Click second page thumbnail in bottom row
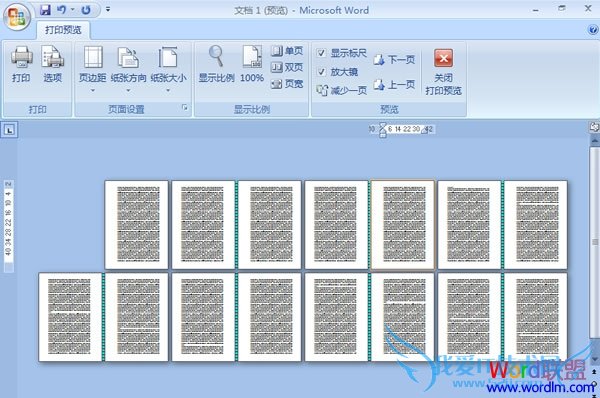The height and width of the screenshot is (398, 600). click(136, 317)
